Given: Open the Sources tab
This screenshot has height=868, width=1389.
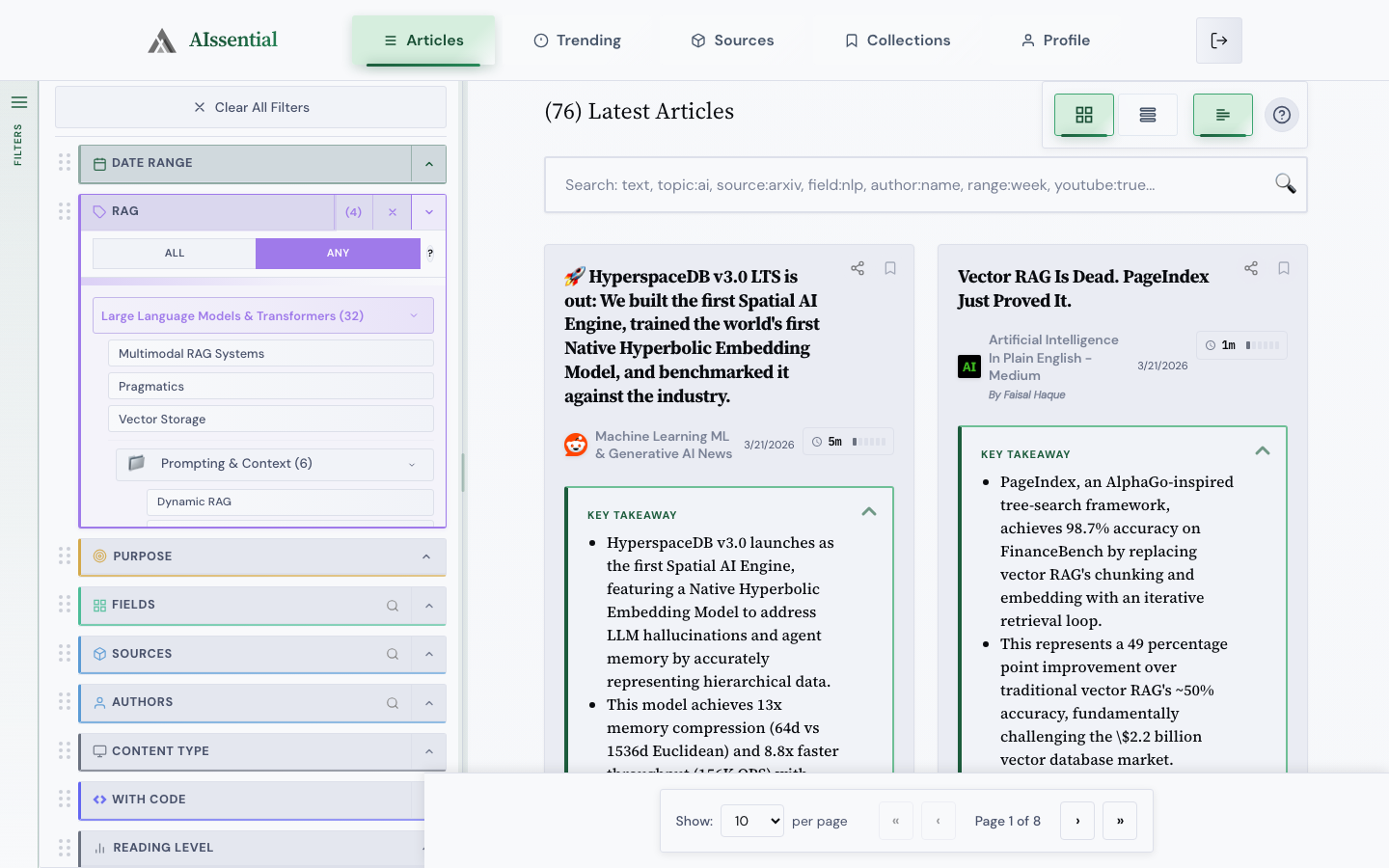Looking at the screenshot, I should tap(732, 41).
